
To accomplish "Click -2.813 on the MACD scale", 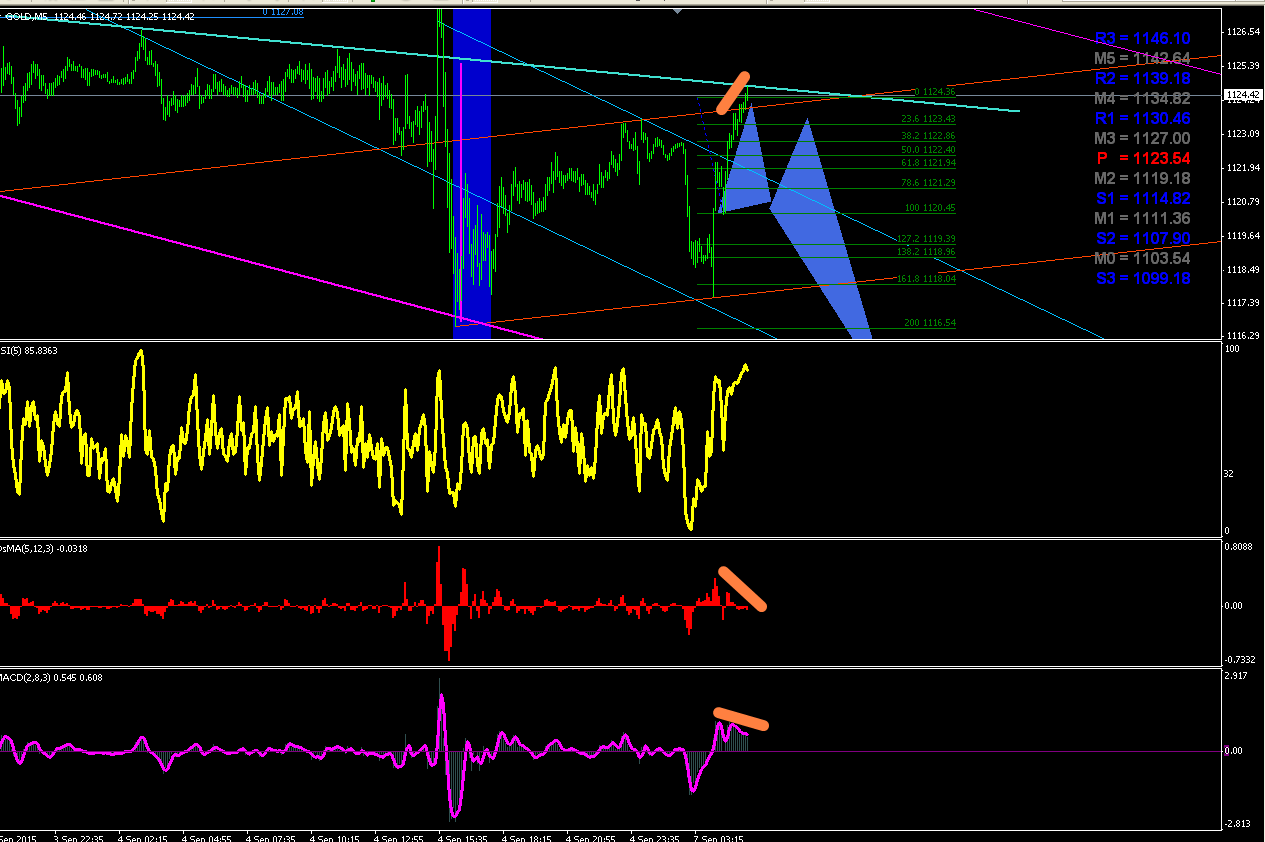I will 1240,824.
